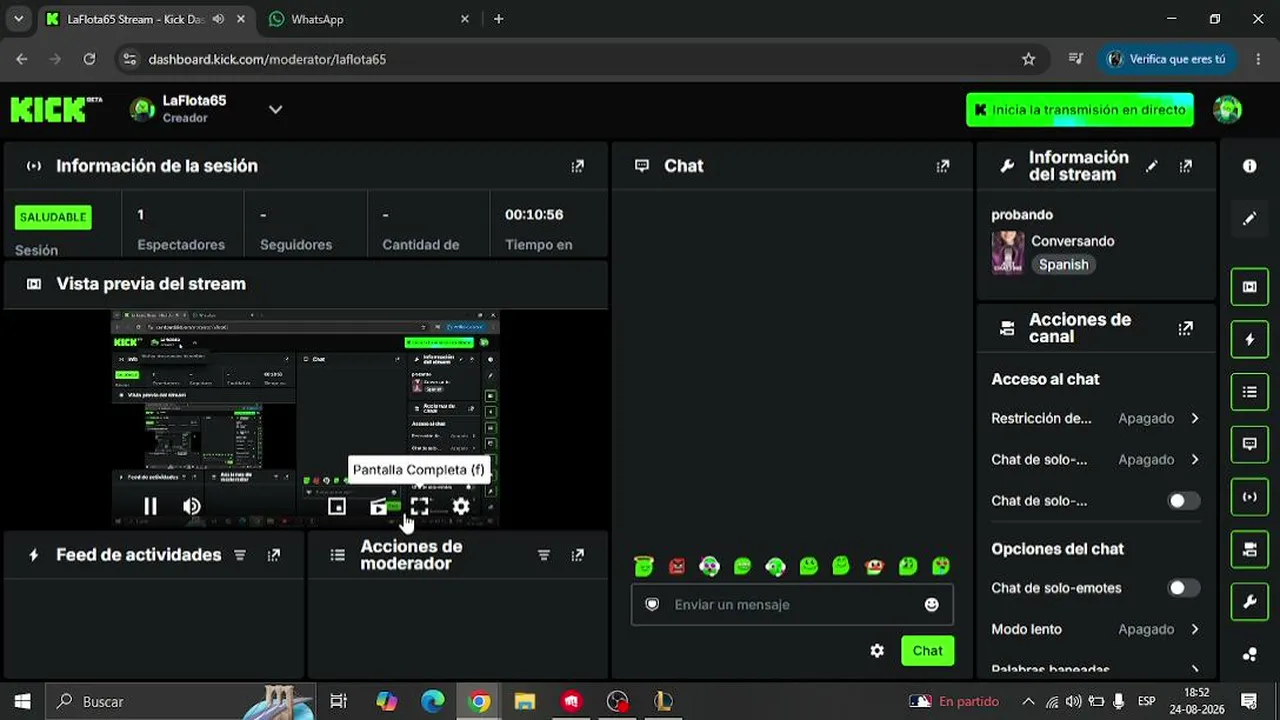Click Inicia la transmisión en directo button
The height and width of the screenshot is (720, 1280).
click(1080, 110)
